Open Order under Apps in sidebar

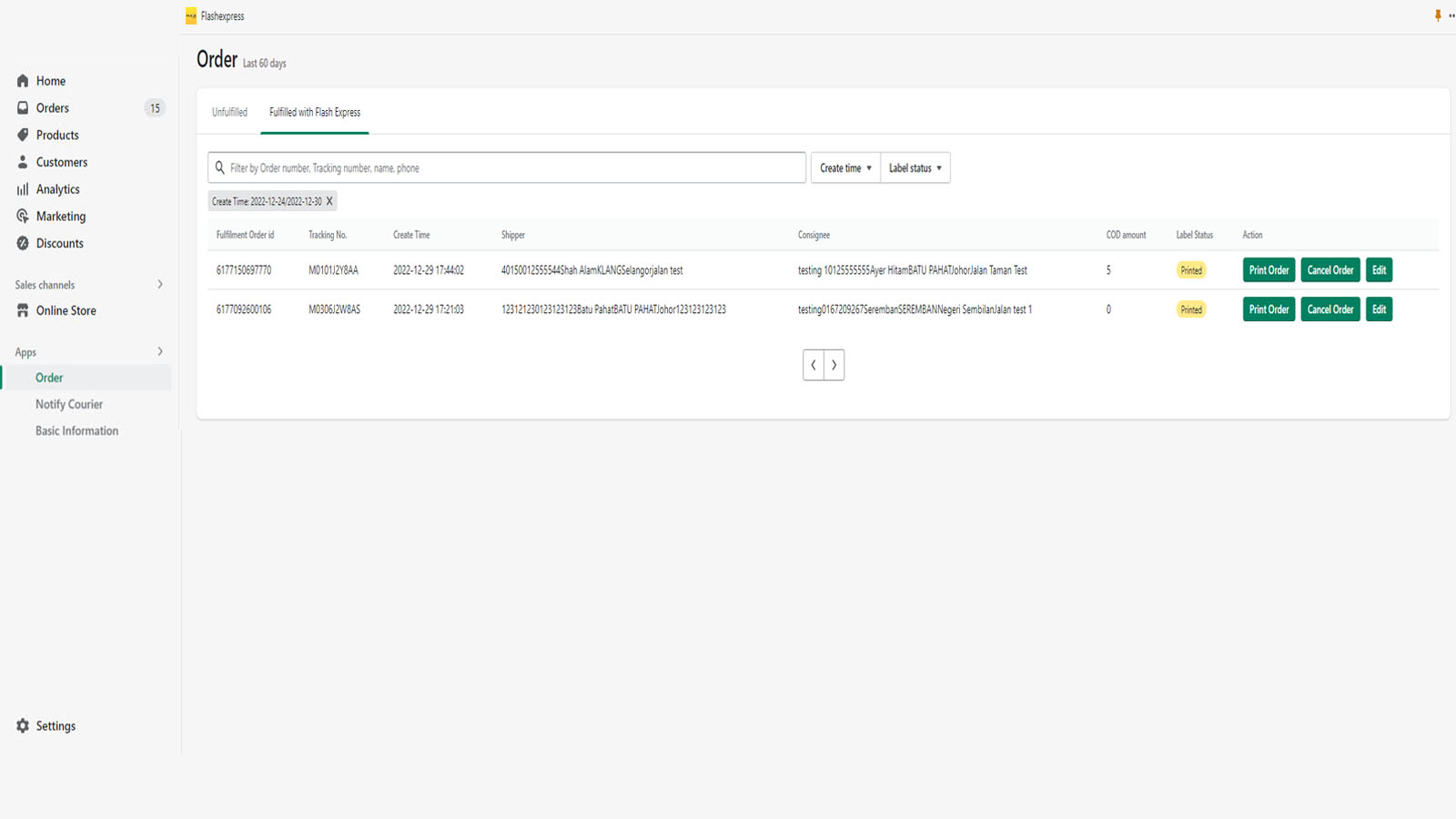point(49,378)
